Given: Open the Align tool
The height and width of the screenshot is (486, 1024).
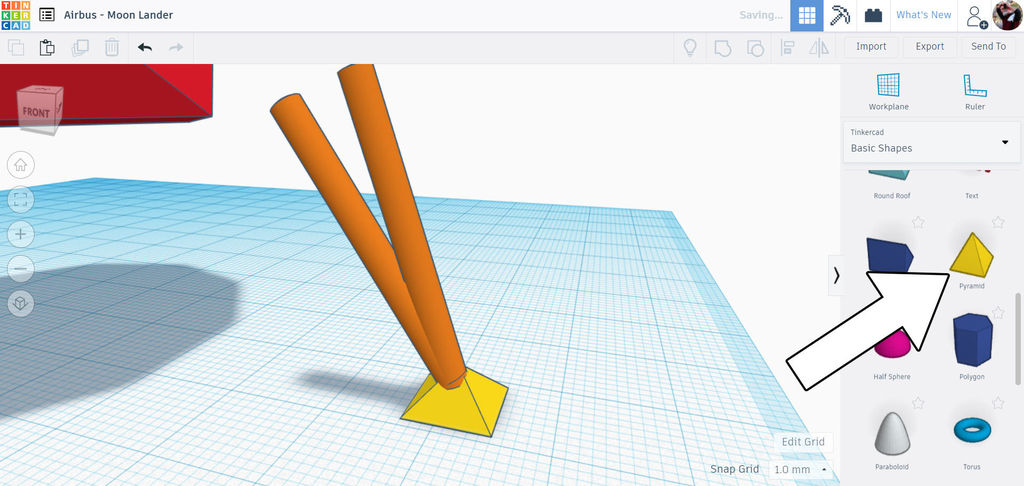Looking at the screenshot, I should click(x=787, y=47).
